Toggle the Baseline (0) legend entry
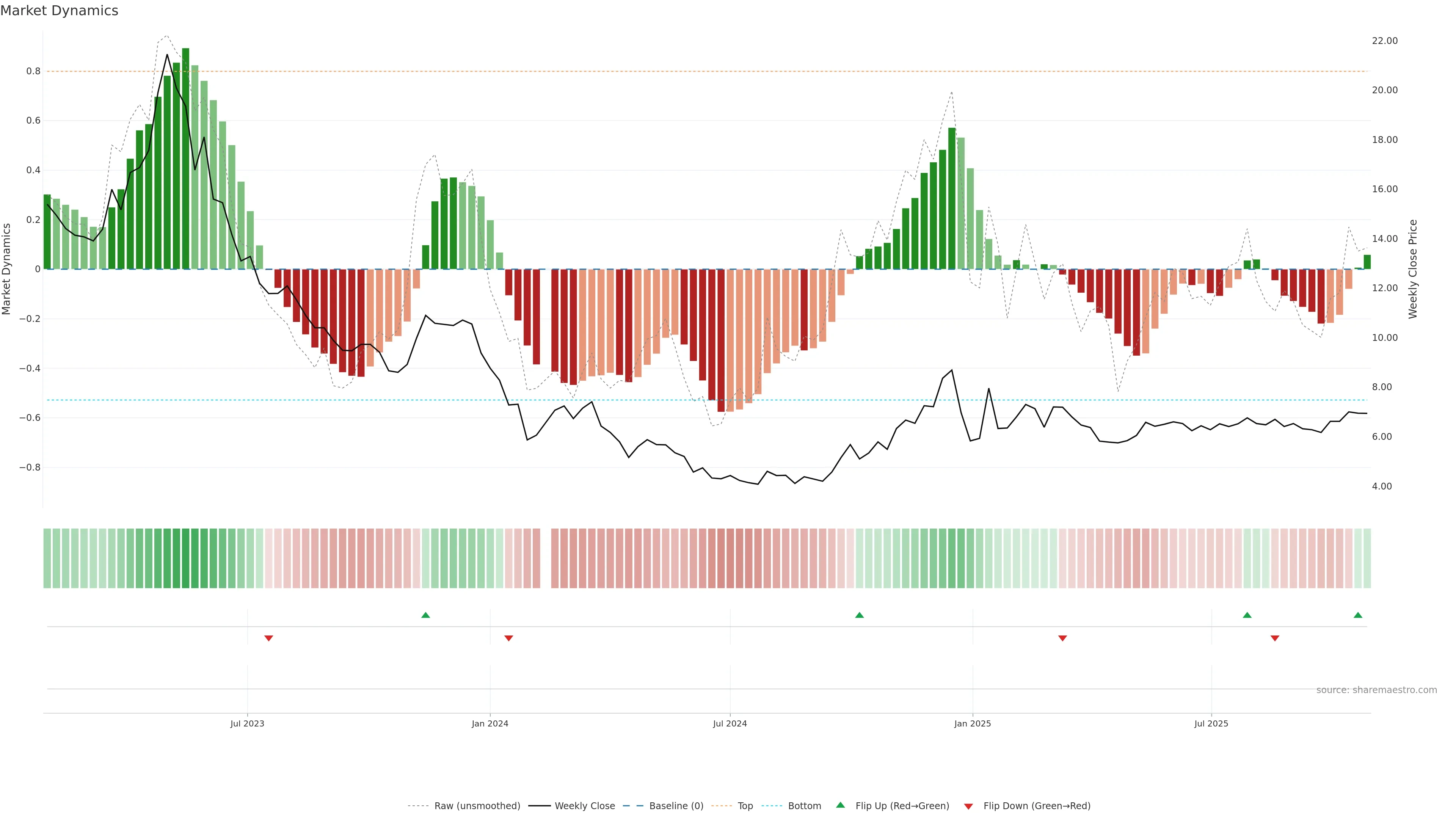This screenshot has height=819, width=1456. tap(676, 806)
